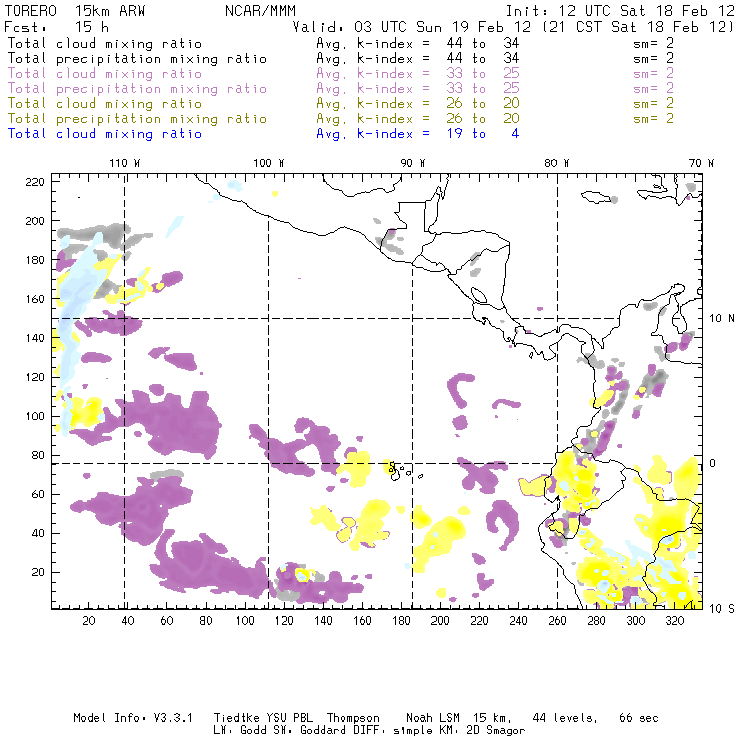The width and height of the screenshot is (740, 740).
Task: Click the '80 W' longitude label
Action: [557, 163]
